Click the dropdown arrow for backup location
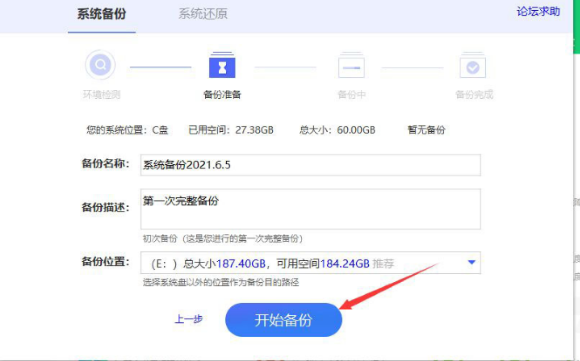This screenshot has width=580, height=361. click(471, 262)
